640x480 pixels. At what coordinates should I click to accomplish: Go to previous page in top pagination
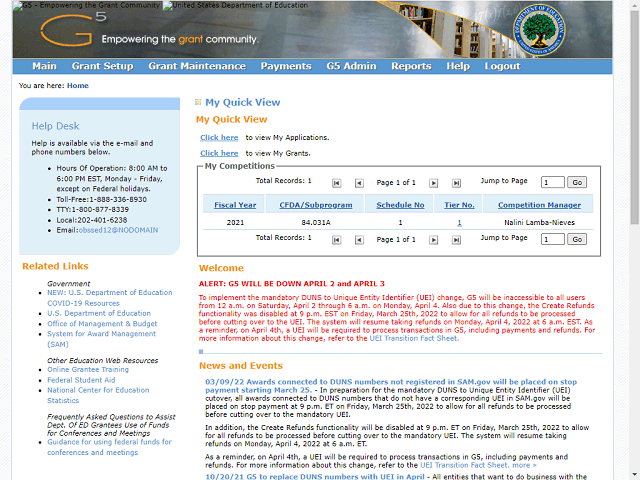click(359, 183)
